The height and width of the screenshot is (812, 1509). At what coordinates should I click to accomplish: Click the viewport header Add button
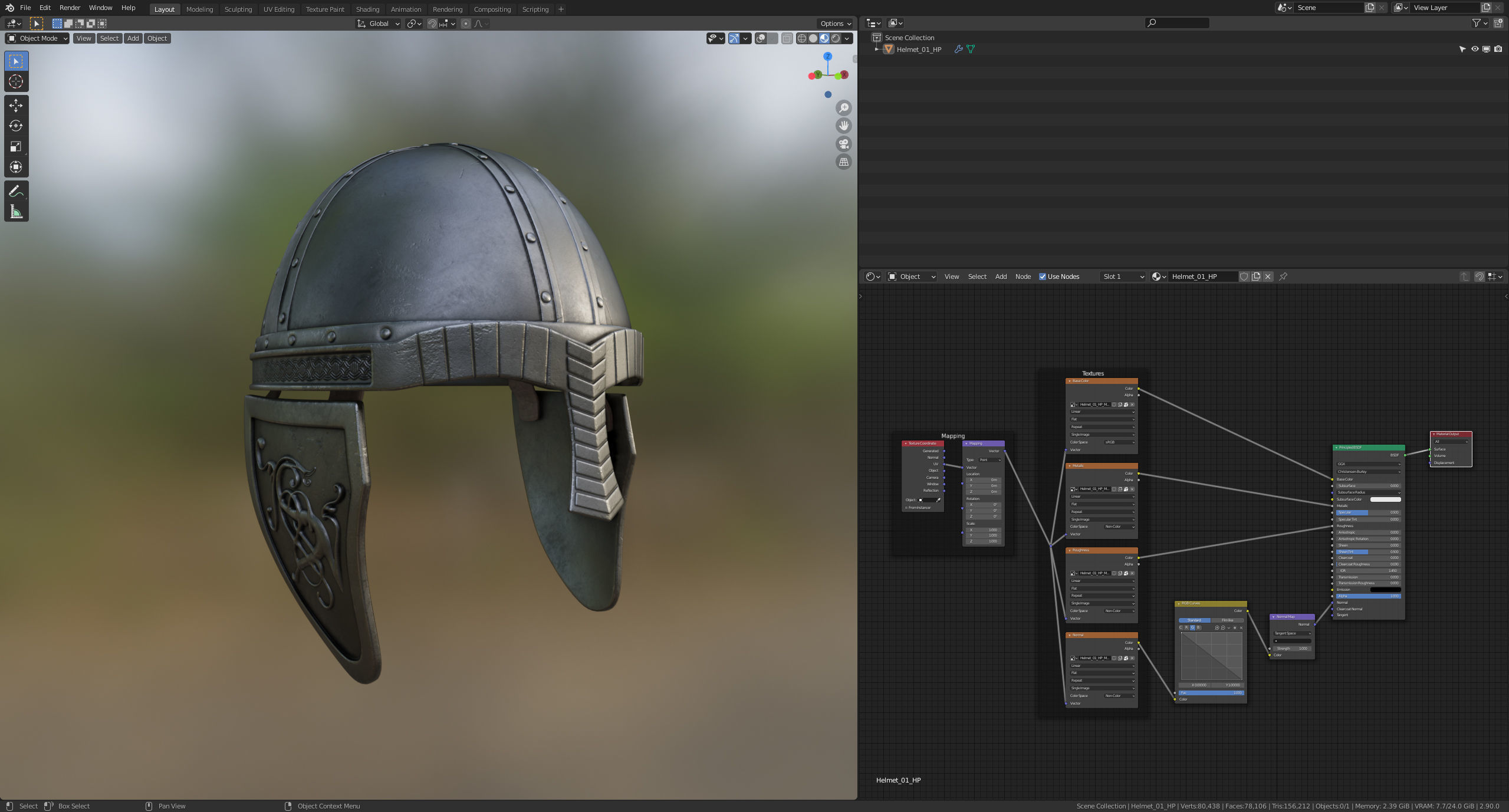coord(133,38)
